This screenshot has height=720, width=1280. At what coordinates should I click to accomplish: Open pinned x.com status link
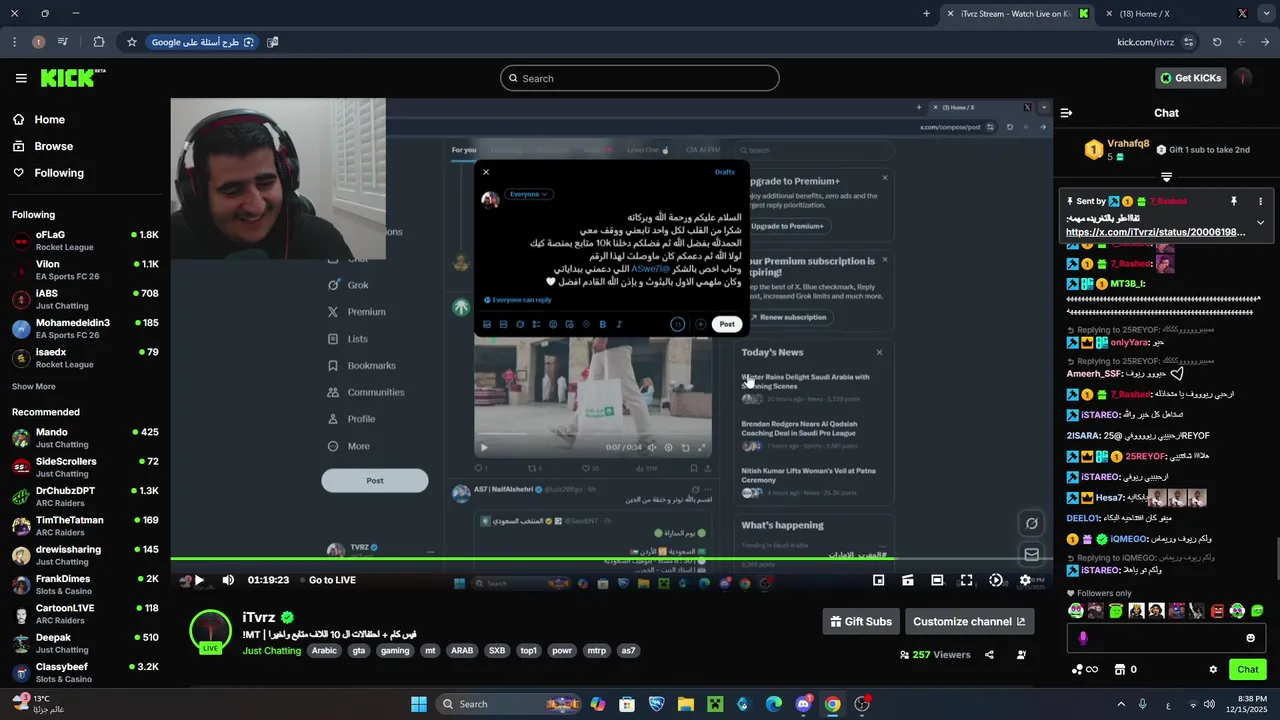click(x=1155, y=232)
